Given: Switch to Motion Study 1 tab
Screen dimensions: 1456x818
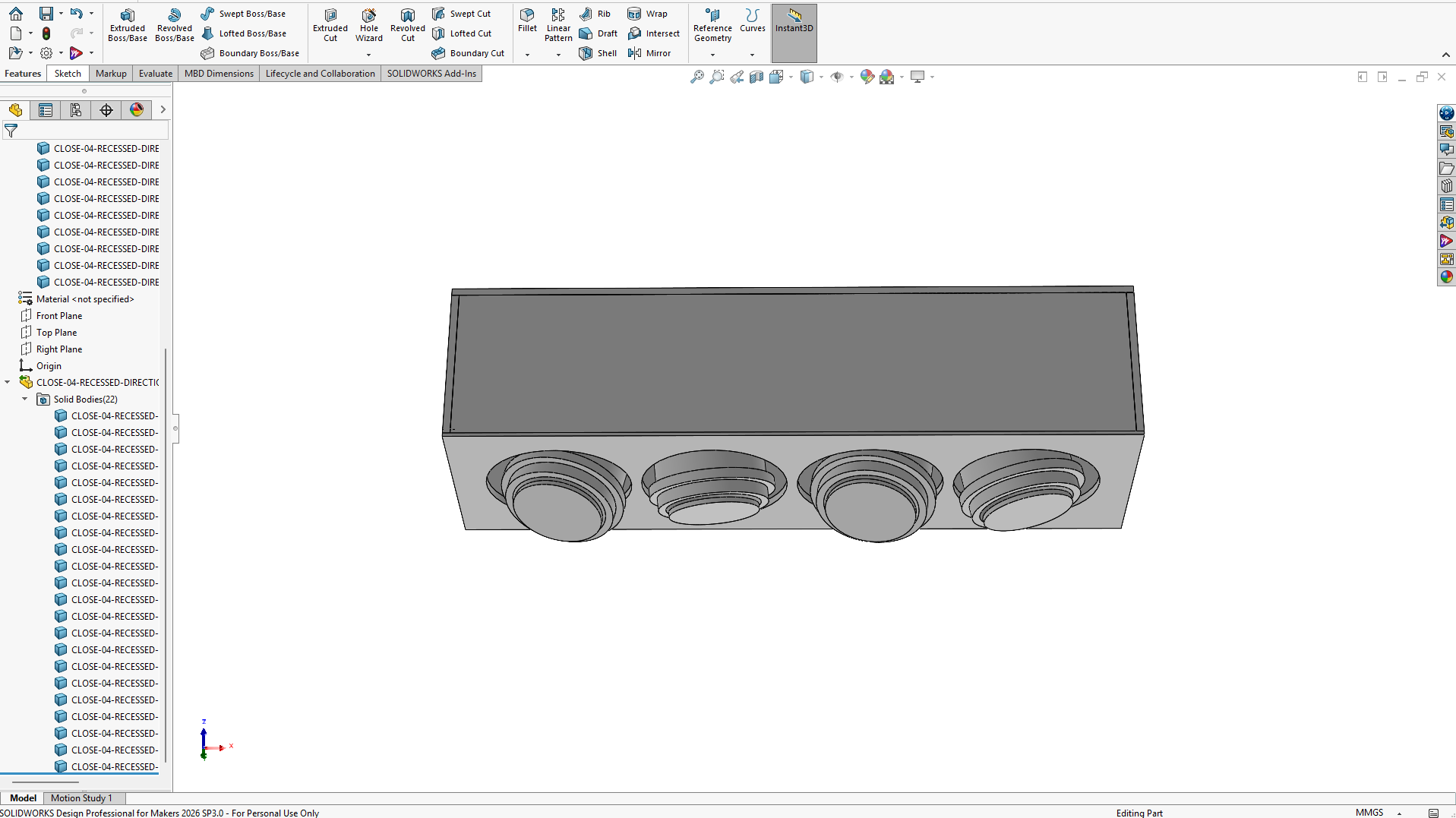Looking at the screenshot, I should tap(81, 798).
